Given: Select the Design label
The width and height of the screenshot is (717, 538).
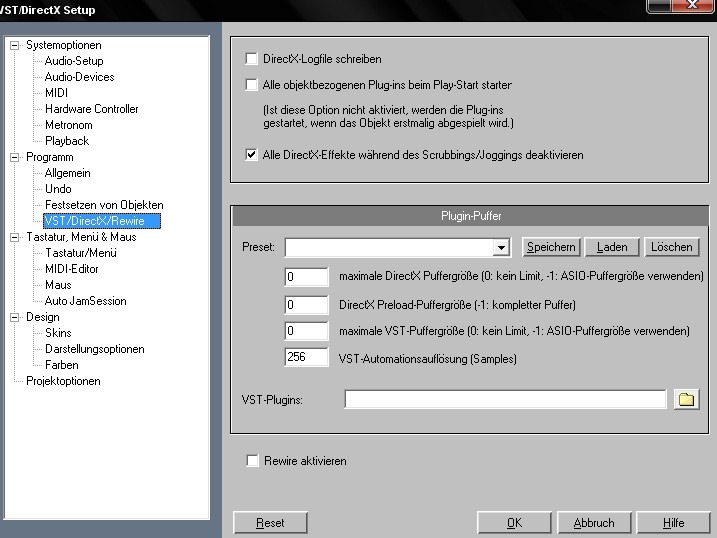Looking at the screenshot, I should pos(43,317).
